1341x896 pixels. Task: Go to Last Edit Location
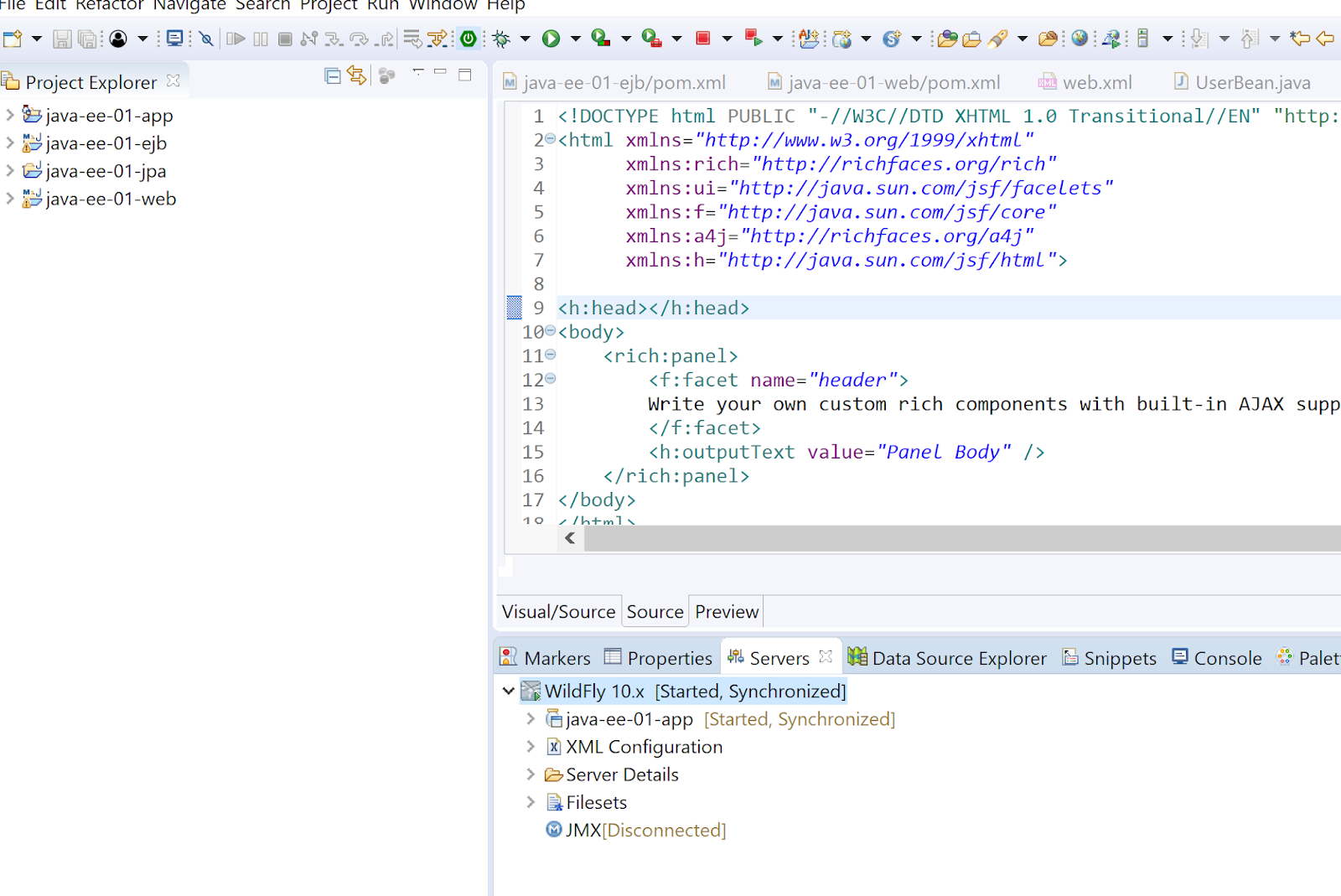1300,39
